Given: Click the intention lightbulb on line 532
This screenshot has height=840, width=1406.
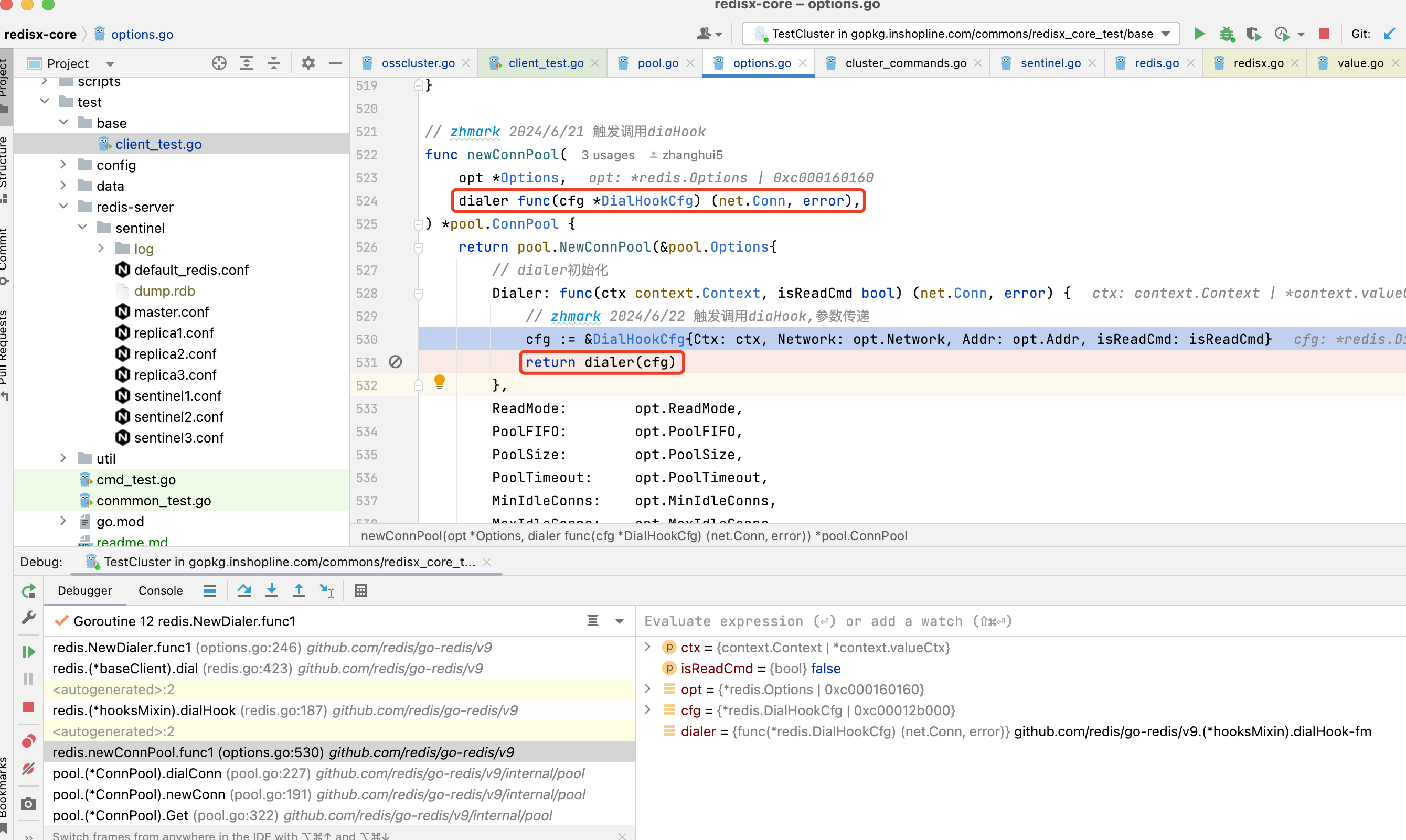Looking at the screenshot, I should coord(440,382).
